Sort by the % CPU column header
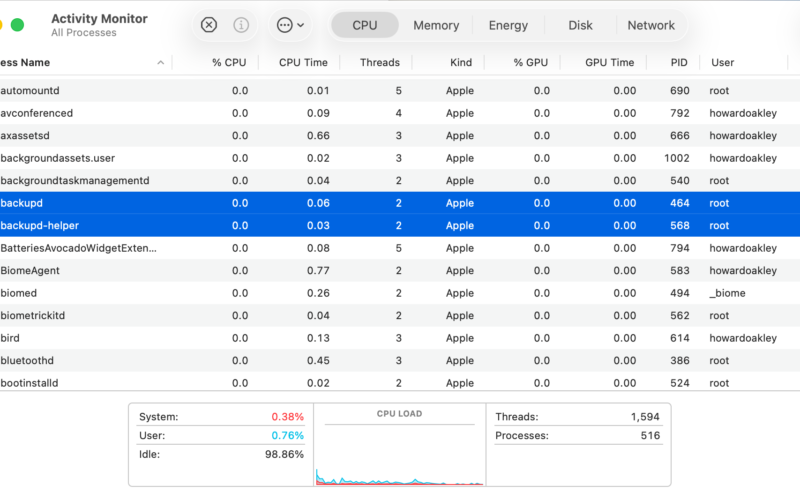This screenshot has width=800, height=500. (229, 62)
